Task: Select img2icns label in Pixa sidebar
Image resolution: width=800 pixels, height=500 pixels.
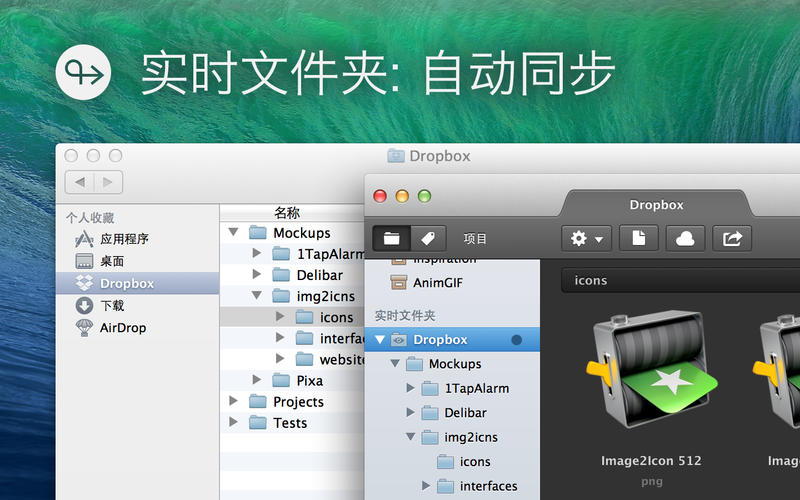Action: point(470,437)
